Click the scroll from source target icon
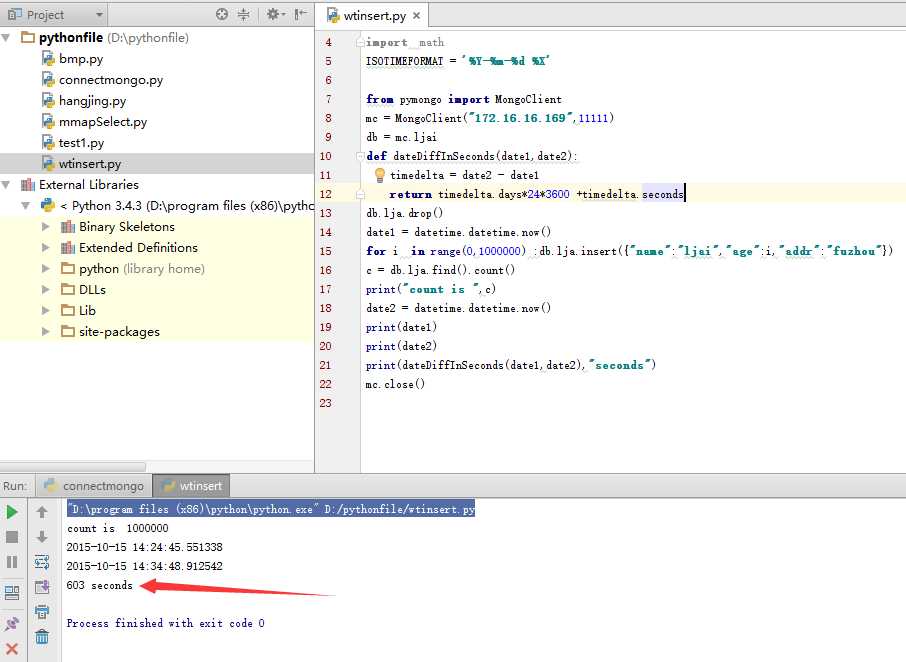This screenshot has height=662, width=906. [222, 14]
